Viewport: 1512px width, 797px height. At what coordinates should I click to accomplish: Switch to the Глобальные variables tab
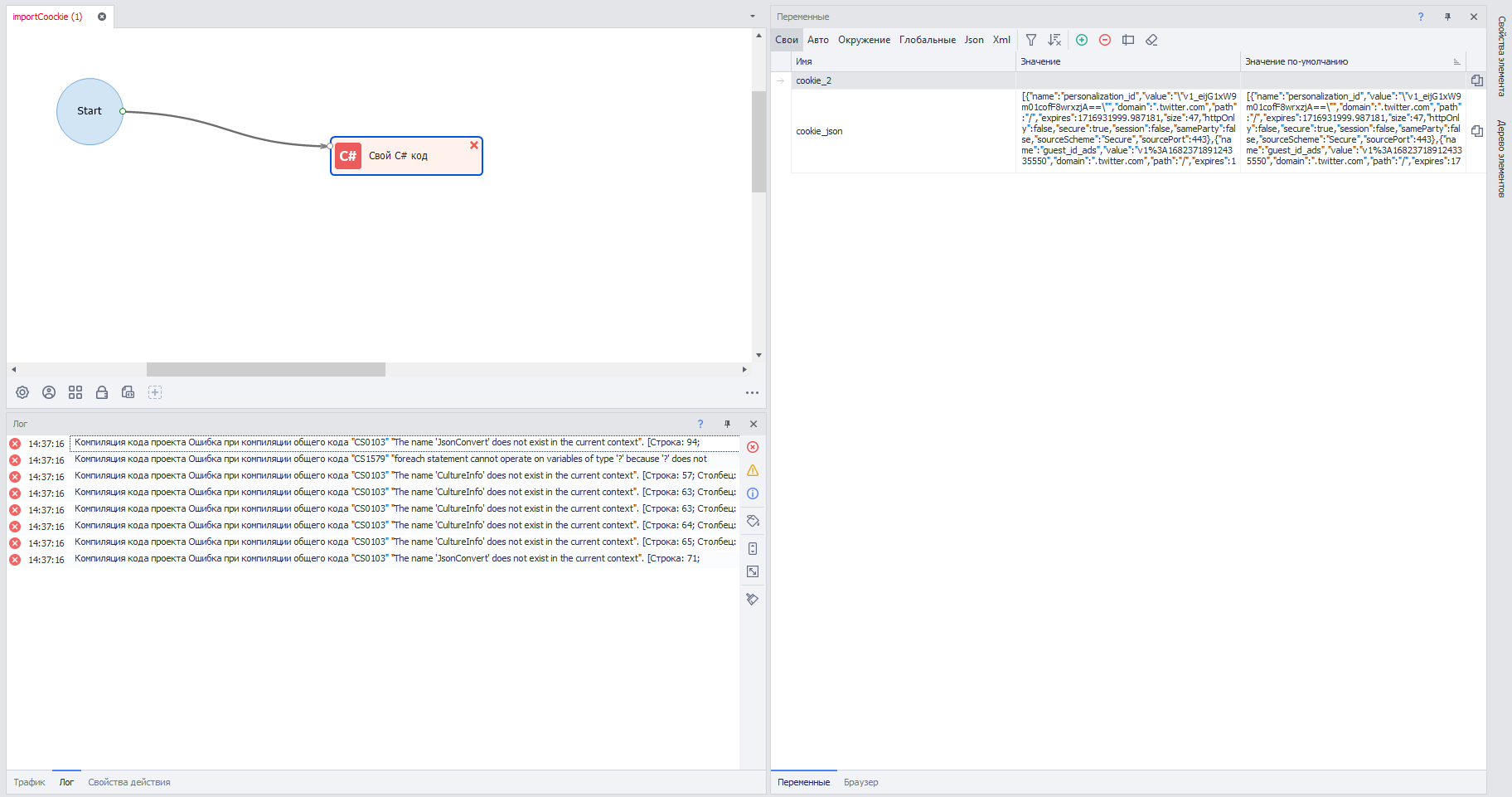pyautogui.click(x=927, y=40)
